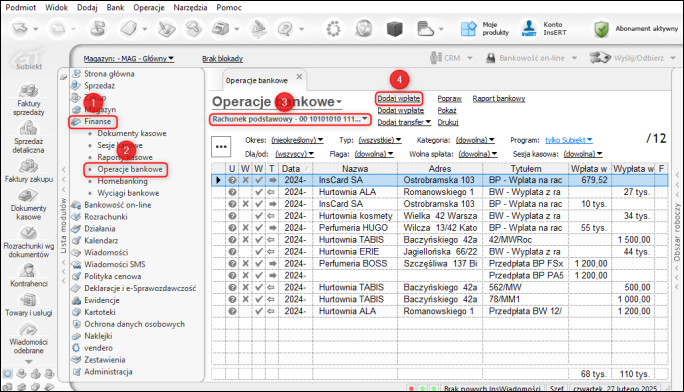Screen dimensions: 684x392
Task: Open Dokumenty kasowe shortcut icon
Action: coord(28,195)
